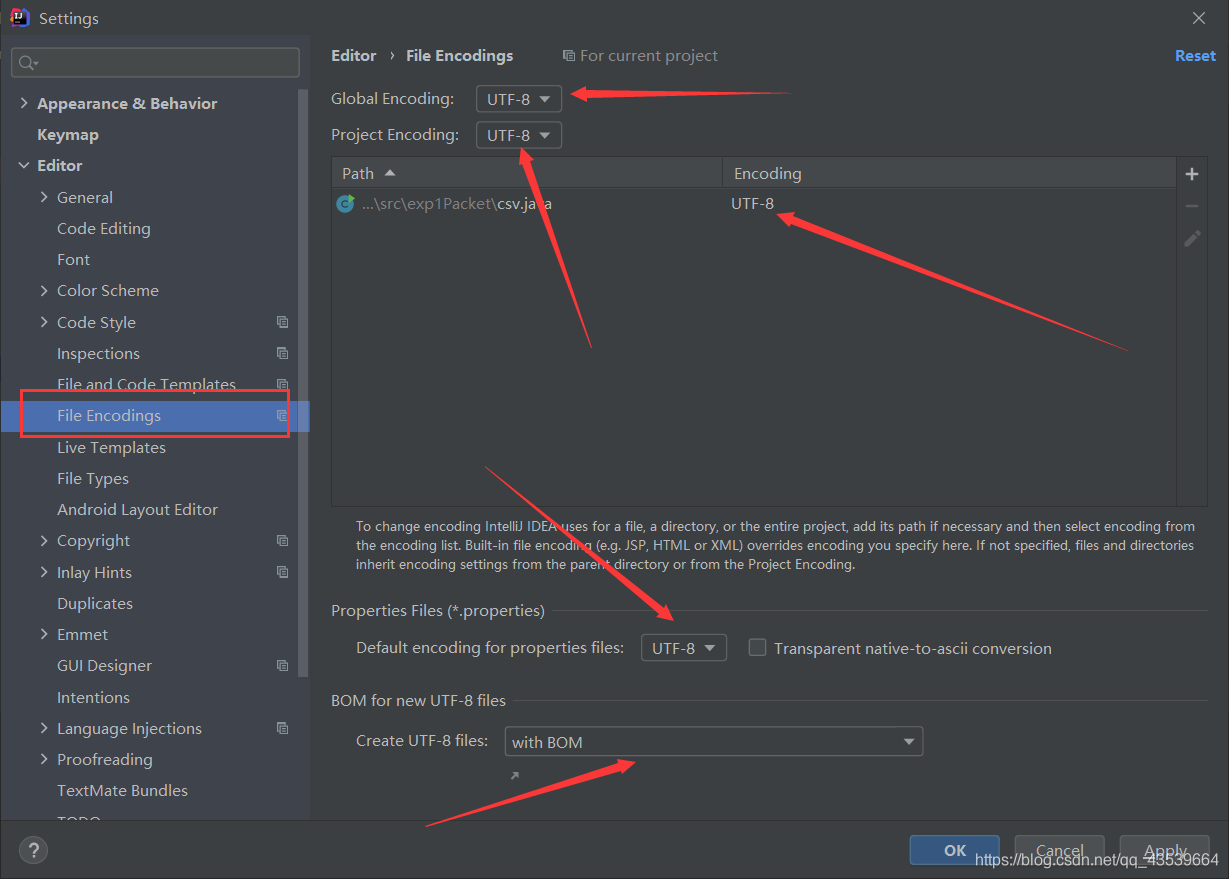The width and height of the screenshot is (1229, 879).
Task: Click the Path column header
Action: (527, 173)
